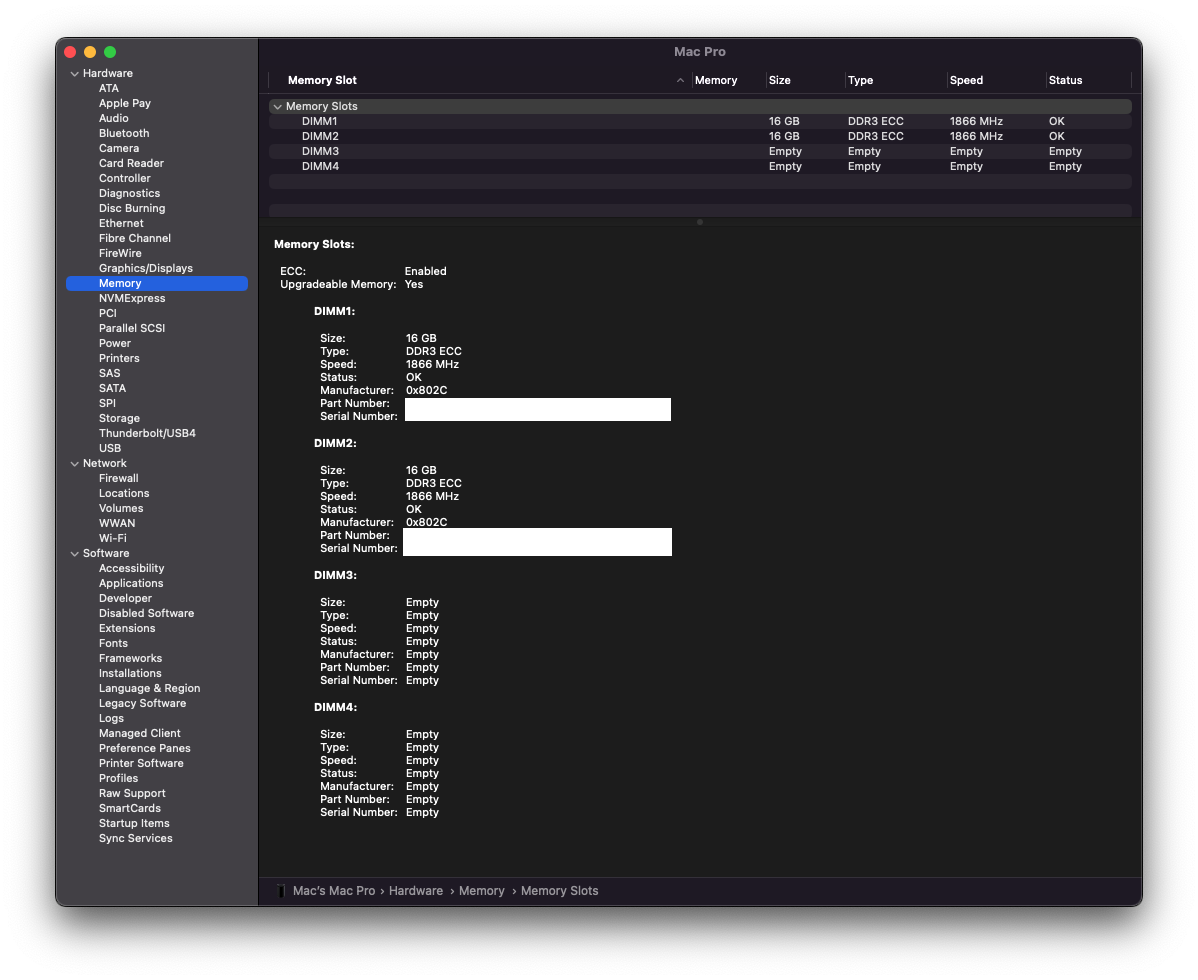Select Sync Services in sidebar
1198x980 pixels.
click(x=135, y=839)
